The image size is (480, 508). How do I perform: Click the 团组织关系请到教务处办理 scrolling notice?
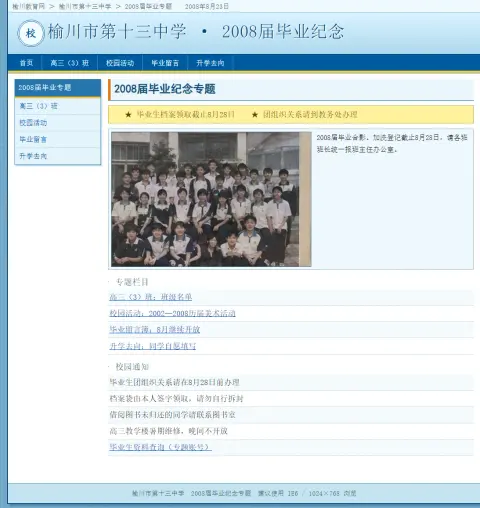pos(310,115)
